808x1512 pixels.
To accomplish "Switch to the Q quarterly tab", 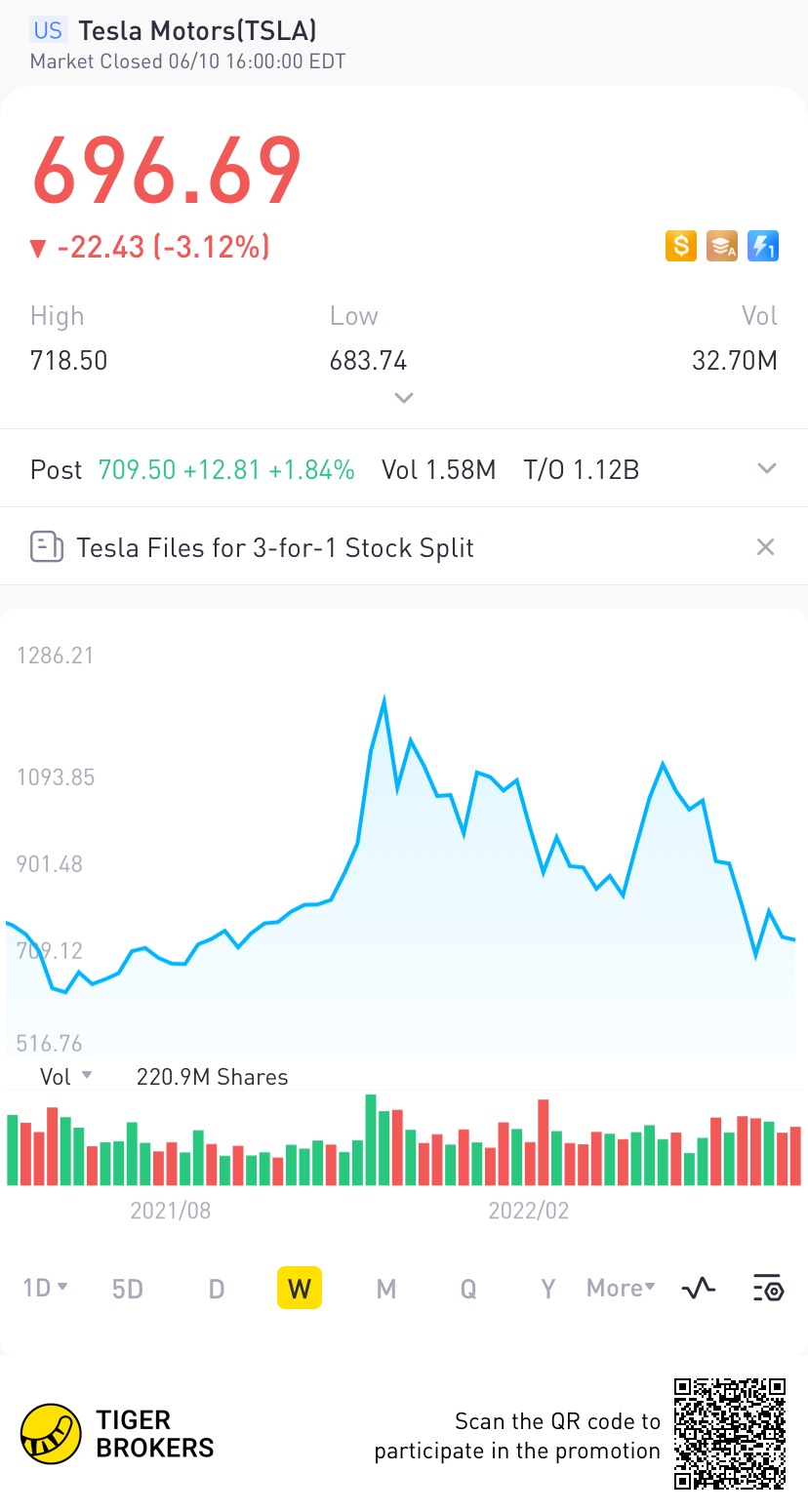I will (x=468, y=1289).
